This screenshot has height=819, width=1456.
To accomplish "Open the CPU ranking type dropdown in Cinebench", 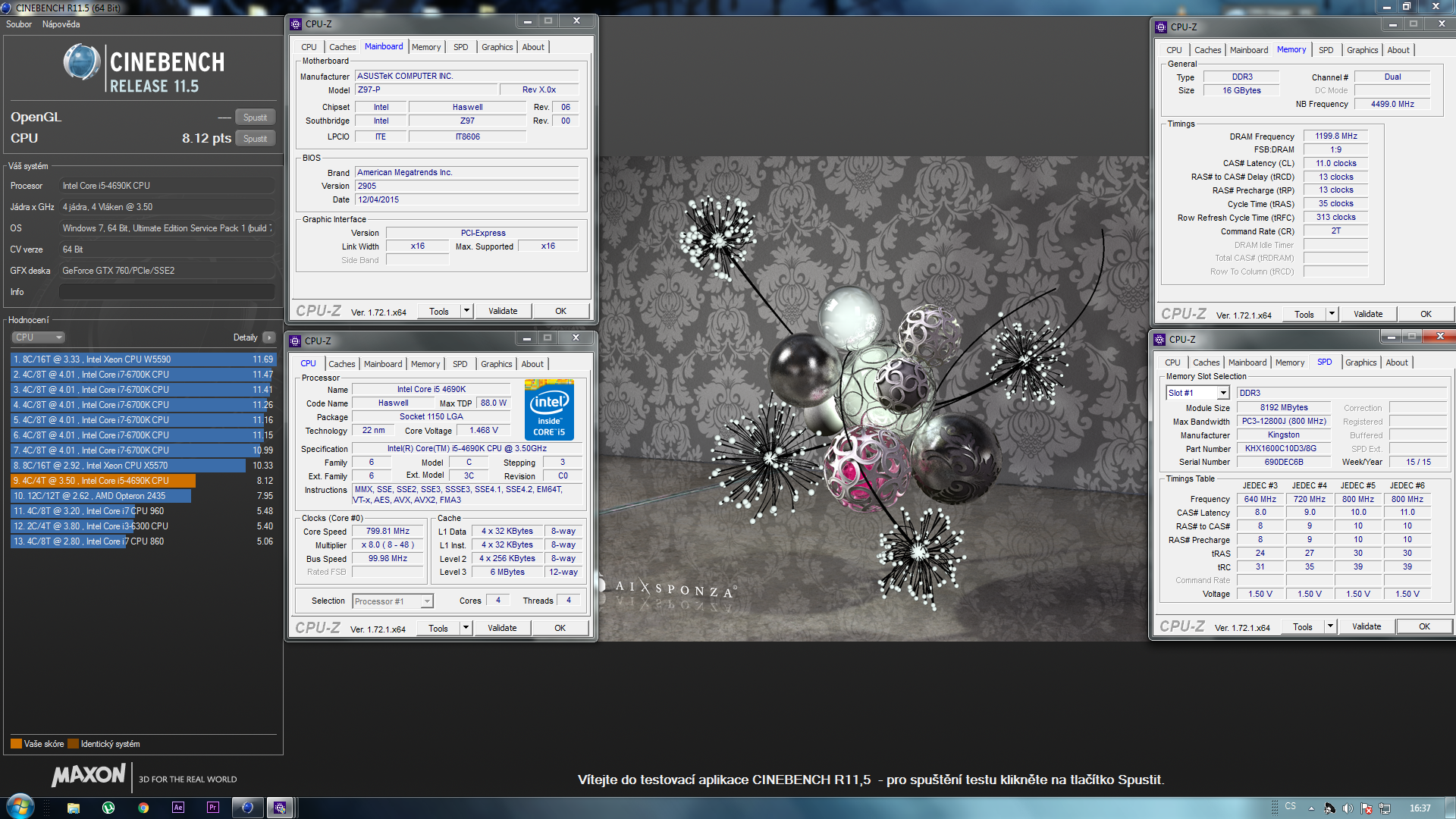I will tap(38, 337).
